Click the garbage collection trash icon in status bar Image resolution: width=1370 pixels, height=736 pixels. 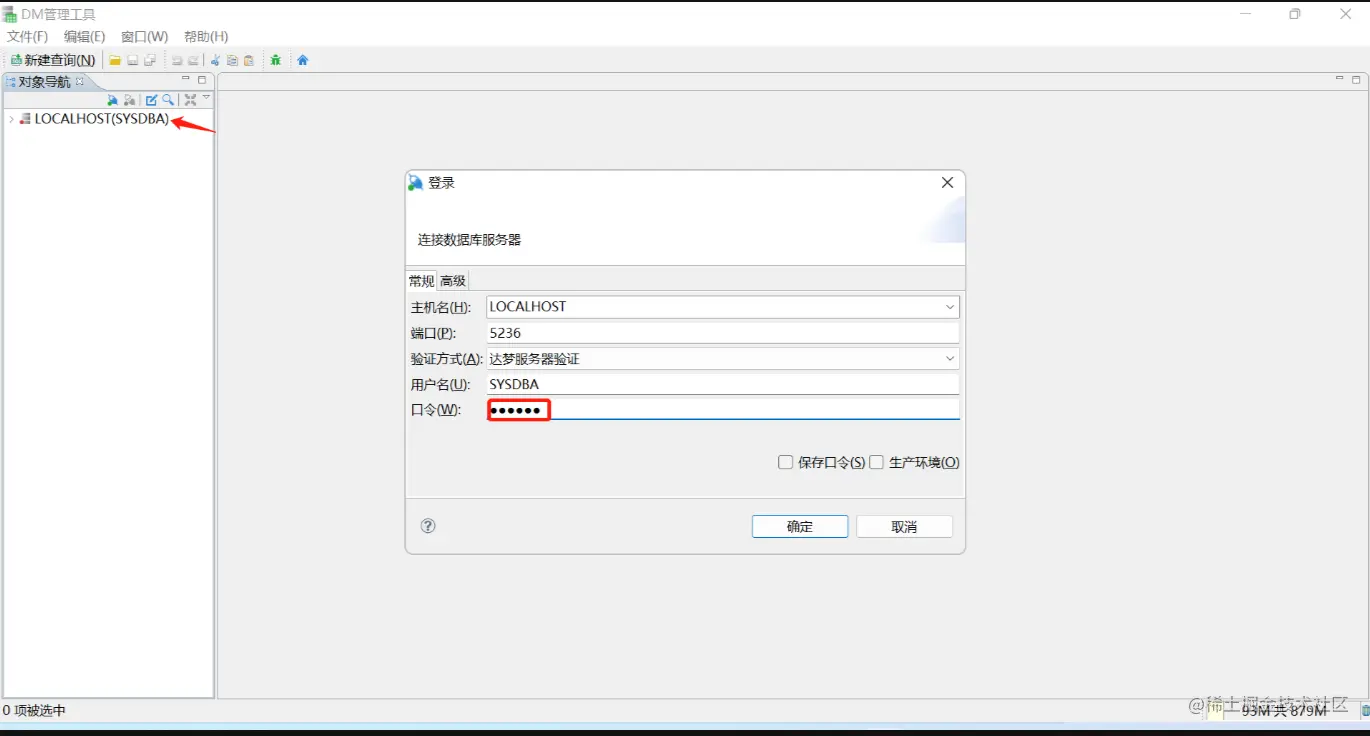pos(1365,710)
